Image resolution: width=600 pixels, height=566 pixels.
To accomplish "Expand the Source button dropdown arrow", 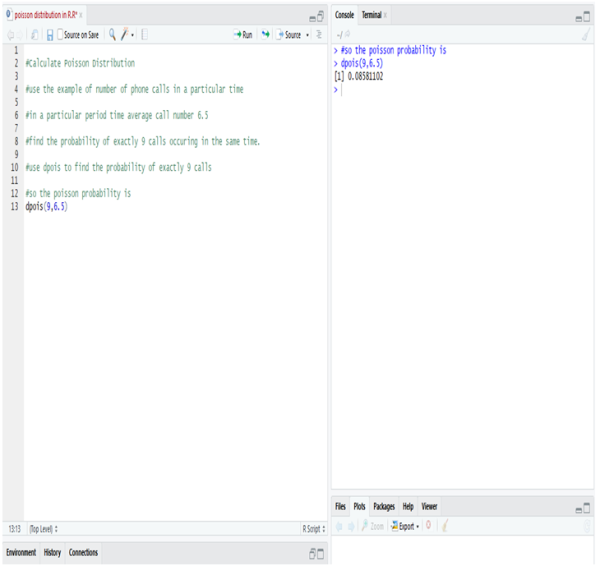I will 308,35.
